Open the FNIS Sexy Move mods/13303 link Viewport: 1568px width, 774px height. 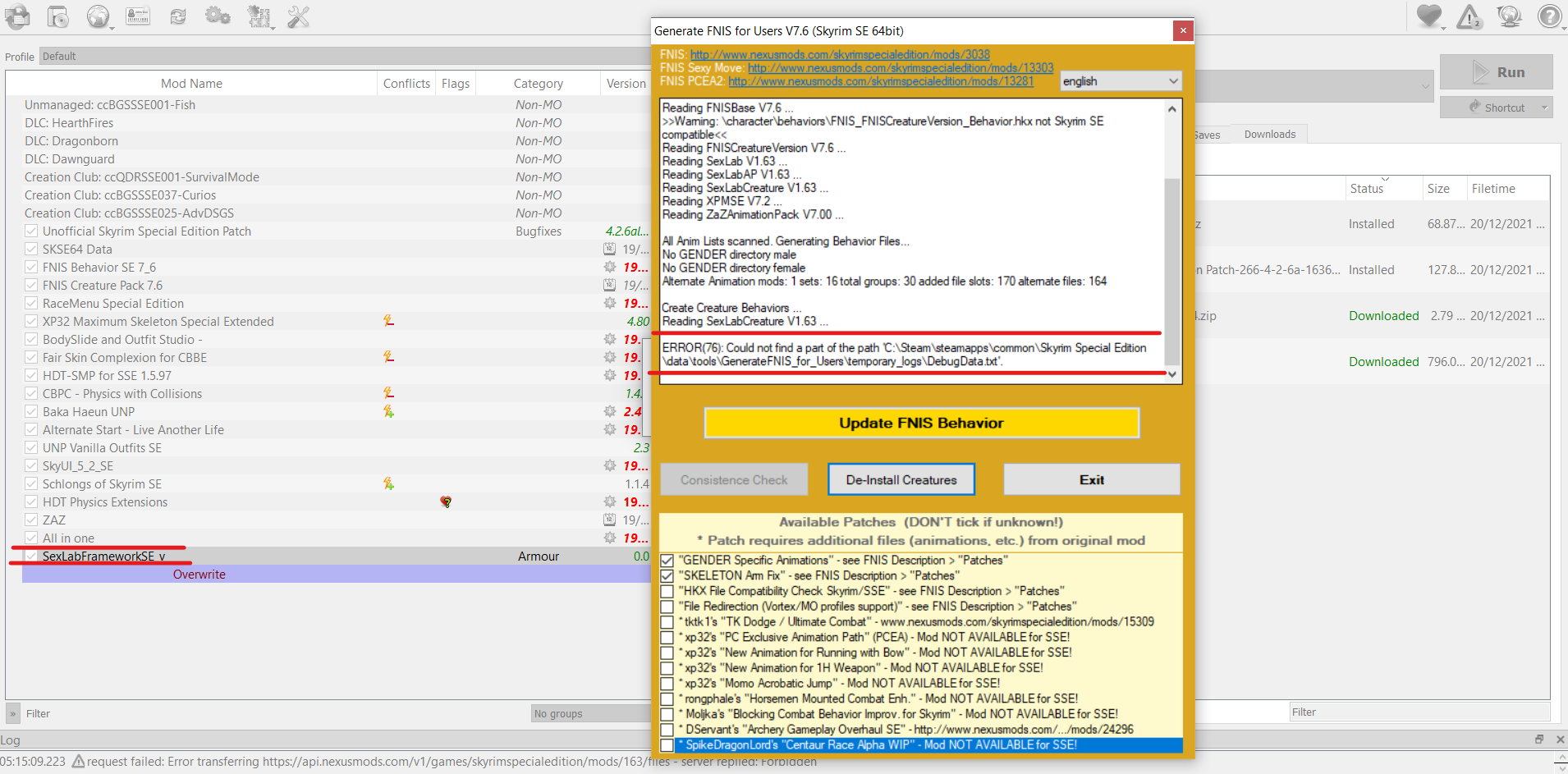coord(901,68)
